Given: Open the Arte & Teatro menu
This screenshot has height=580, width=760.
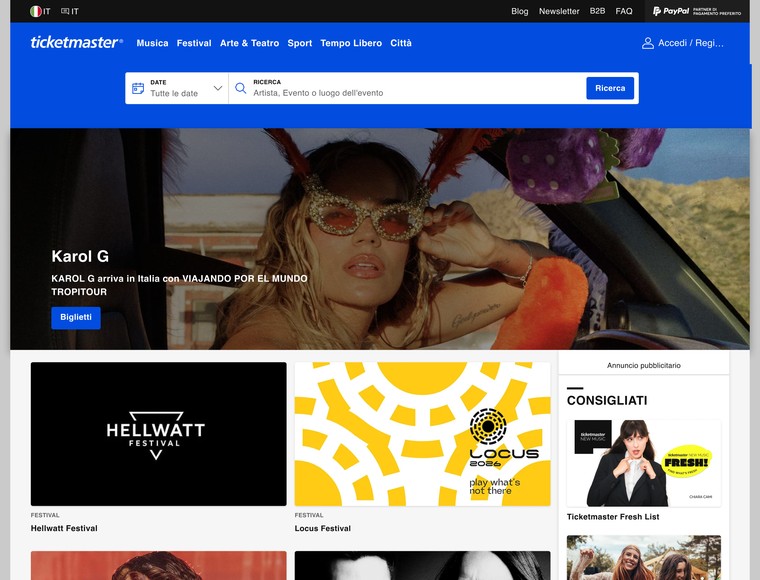Looking at the screenshot, I should [250, 43].
